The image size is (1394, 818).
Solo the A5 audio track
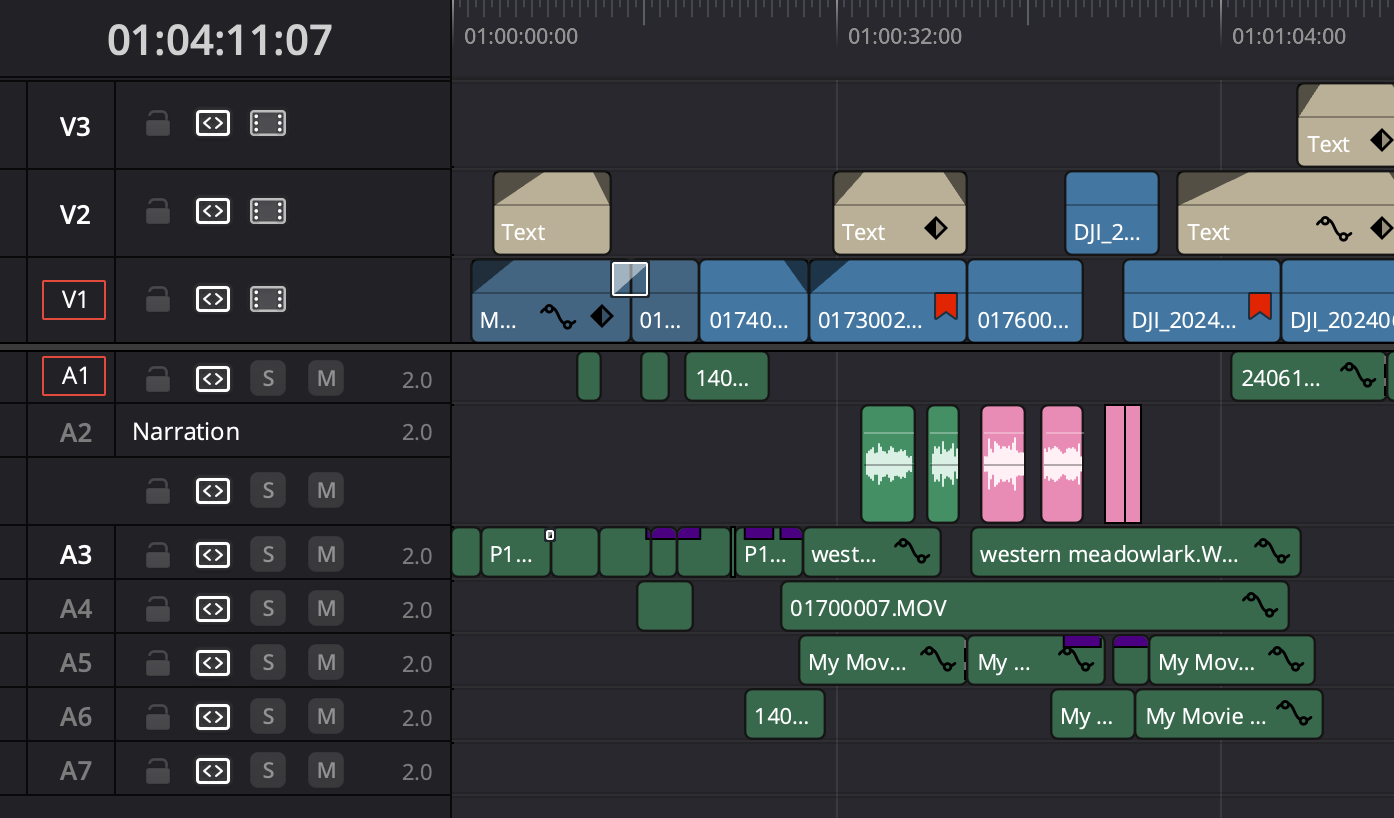268,662
